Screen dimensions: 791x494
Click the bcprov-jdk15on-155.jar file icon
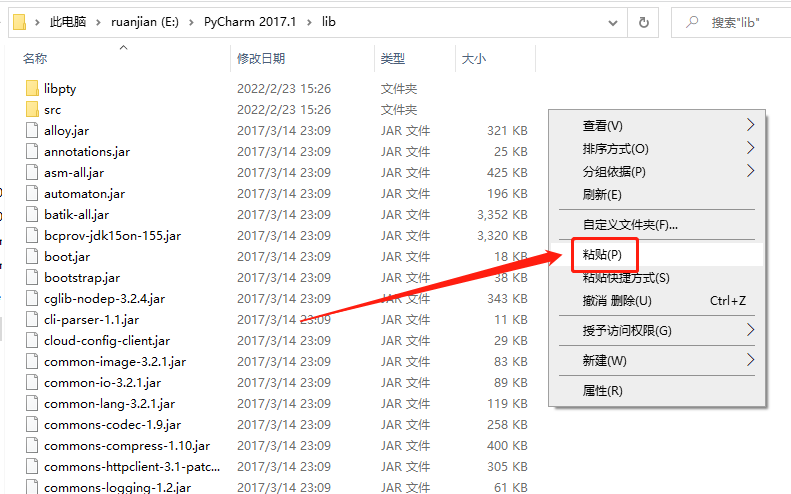[x=32, y=236]
